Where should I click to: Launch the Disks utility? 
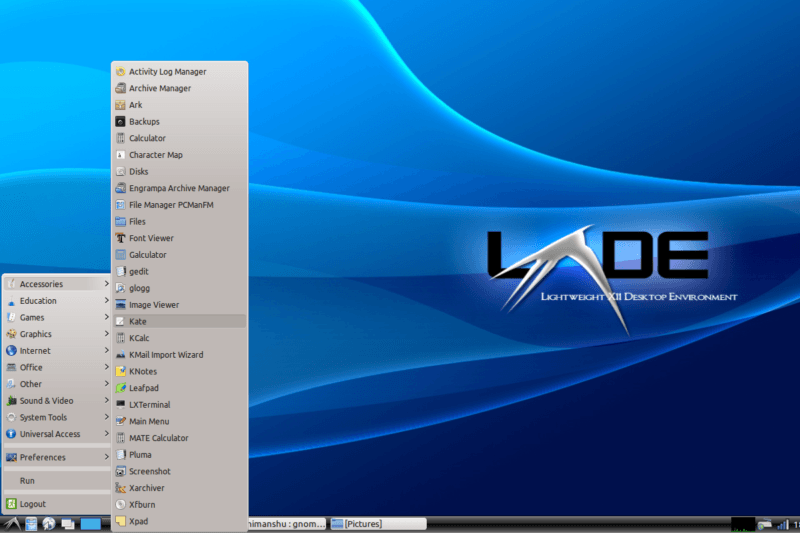(x=179, y=172)
